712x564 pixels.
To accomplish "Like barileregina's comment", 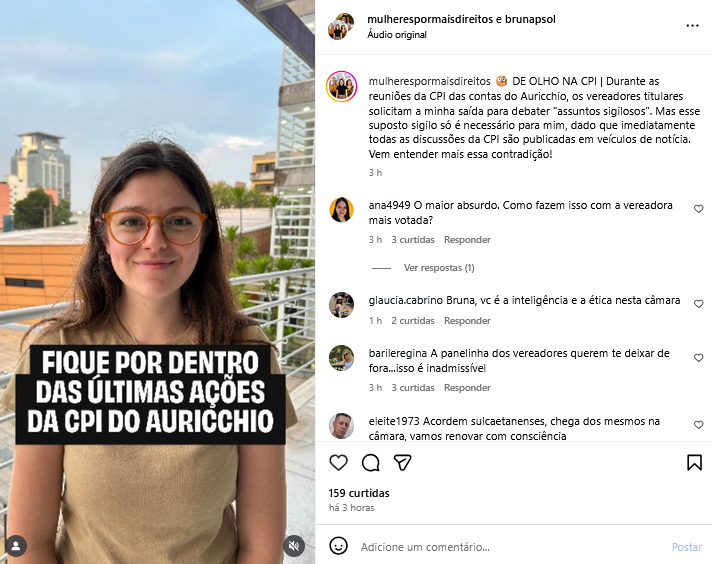I will (x=698, y=358).
